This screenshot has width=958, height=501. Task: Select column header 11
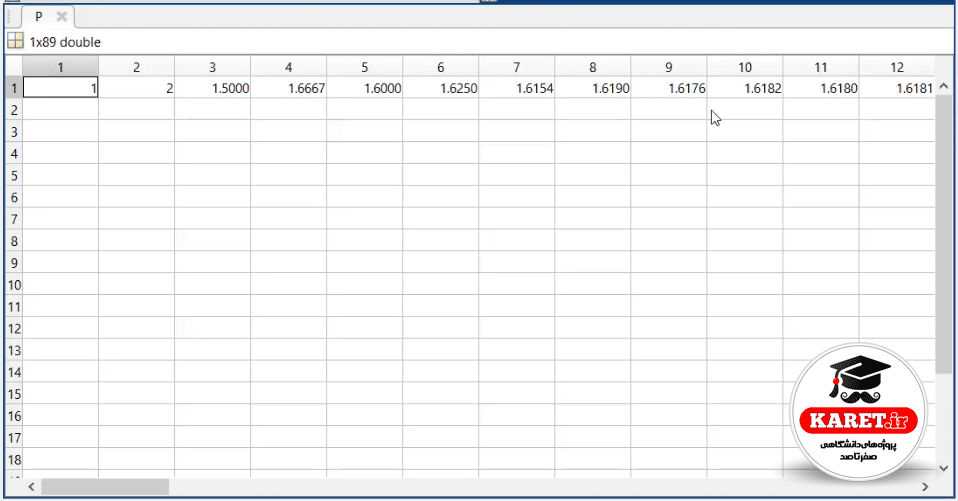point(821,67)
